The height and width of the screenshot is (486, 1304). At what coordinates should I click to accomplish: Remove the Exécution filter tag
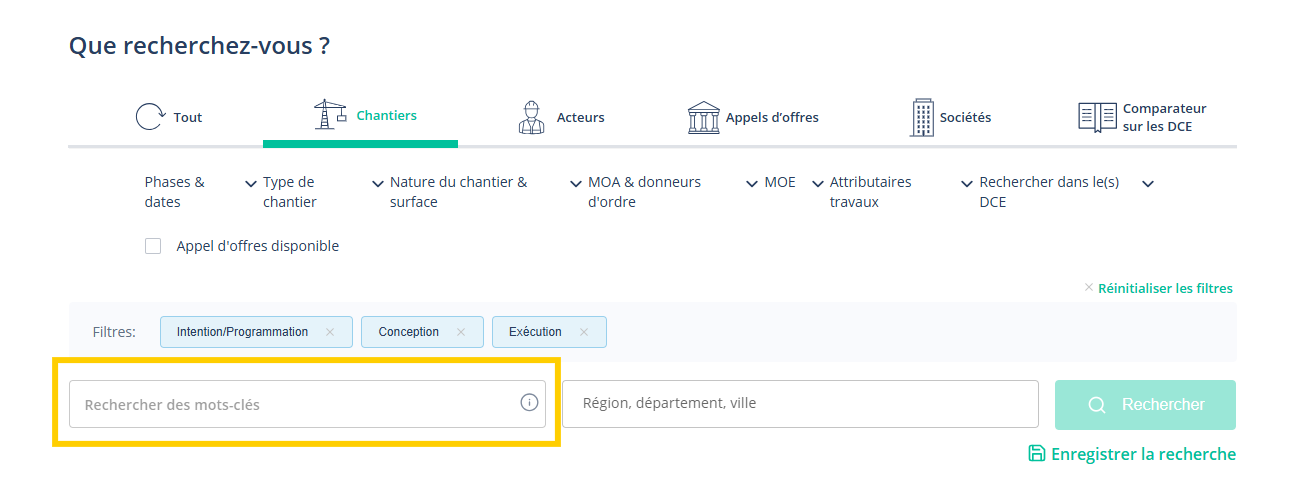coord(584,332)
